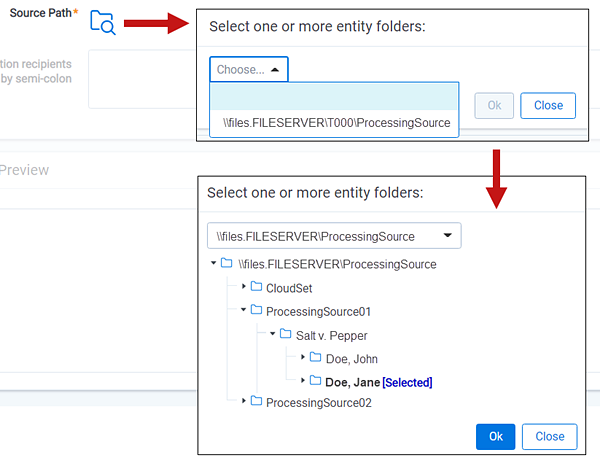The image size is (600, 466).
Task: Select the CloudSet folder label
Action: tap(289, 288)
